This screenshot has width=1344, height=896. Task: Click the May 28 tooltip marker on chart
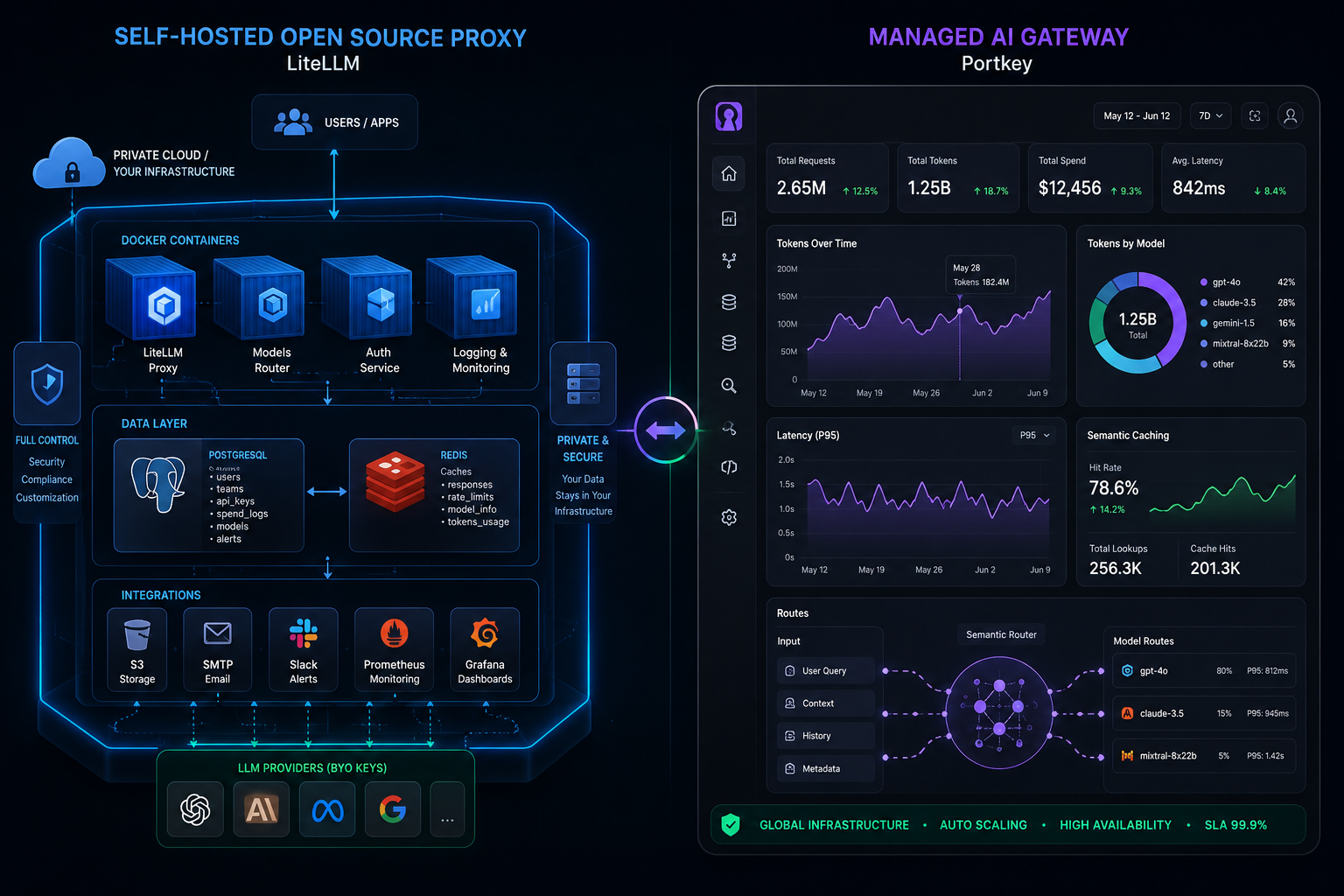960,311
